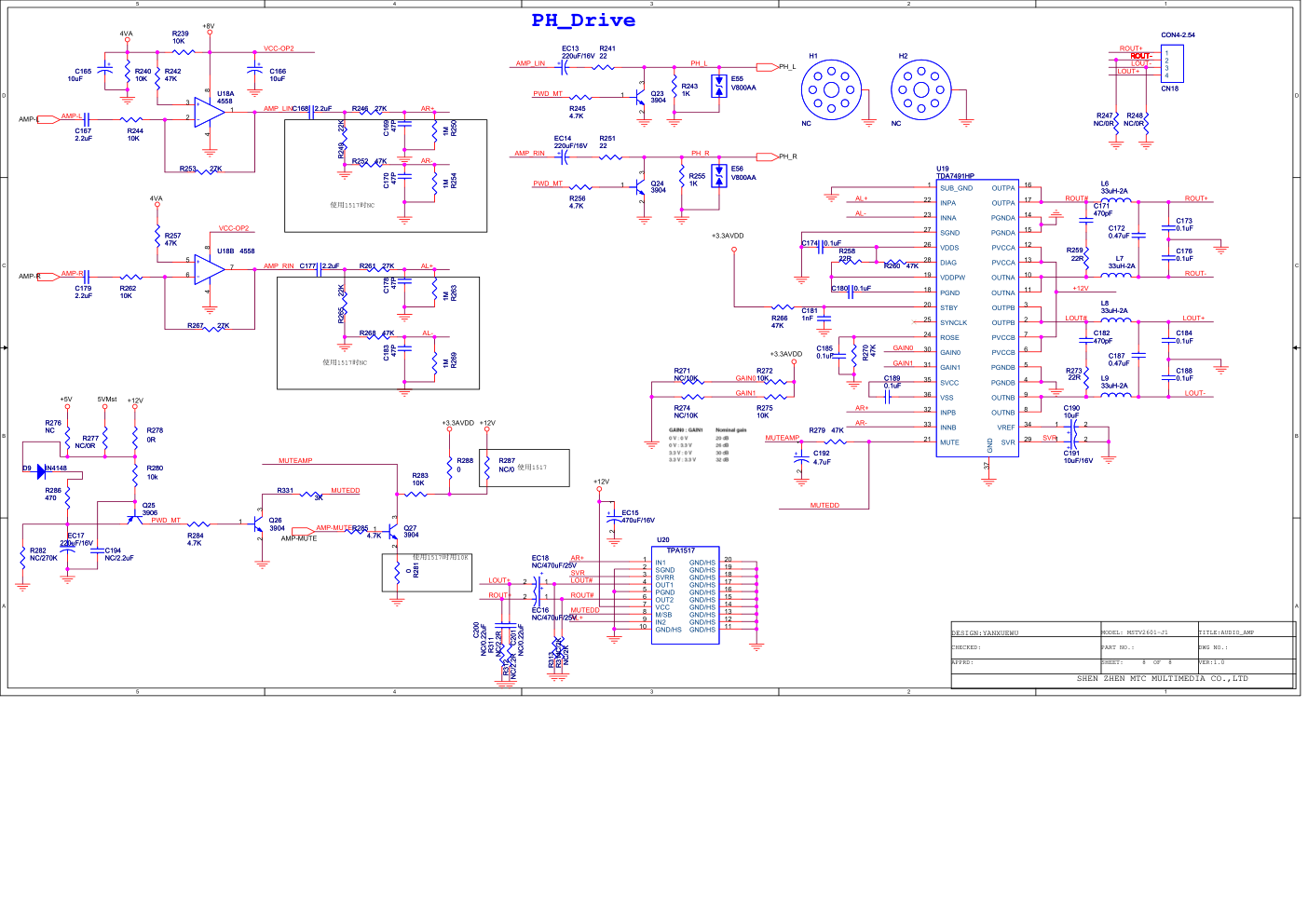Select the MODEL MSTV2601-J1 field
The height and width of the screenshot is (924, 1308).
pyautogui.click(x=1135, y=632)
